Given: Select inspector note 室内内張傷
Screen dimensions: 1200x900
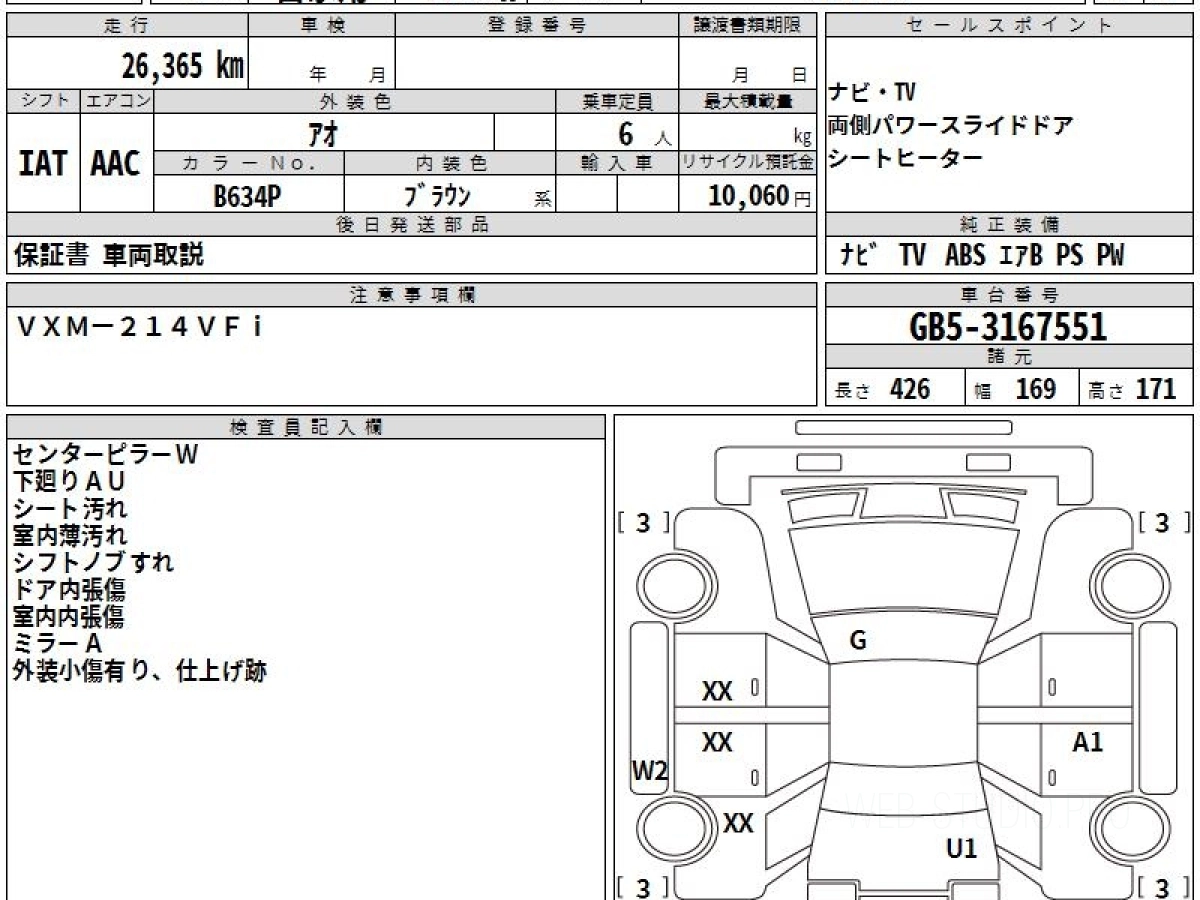Looking at the screenshot, I should pos(69,617).
